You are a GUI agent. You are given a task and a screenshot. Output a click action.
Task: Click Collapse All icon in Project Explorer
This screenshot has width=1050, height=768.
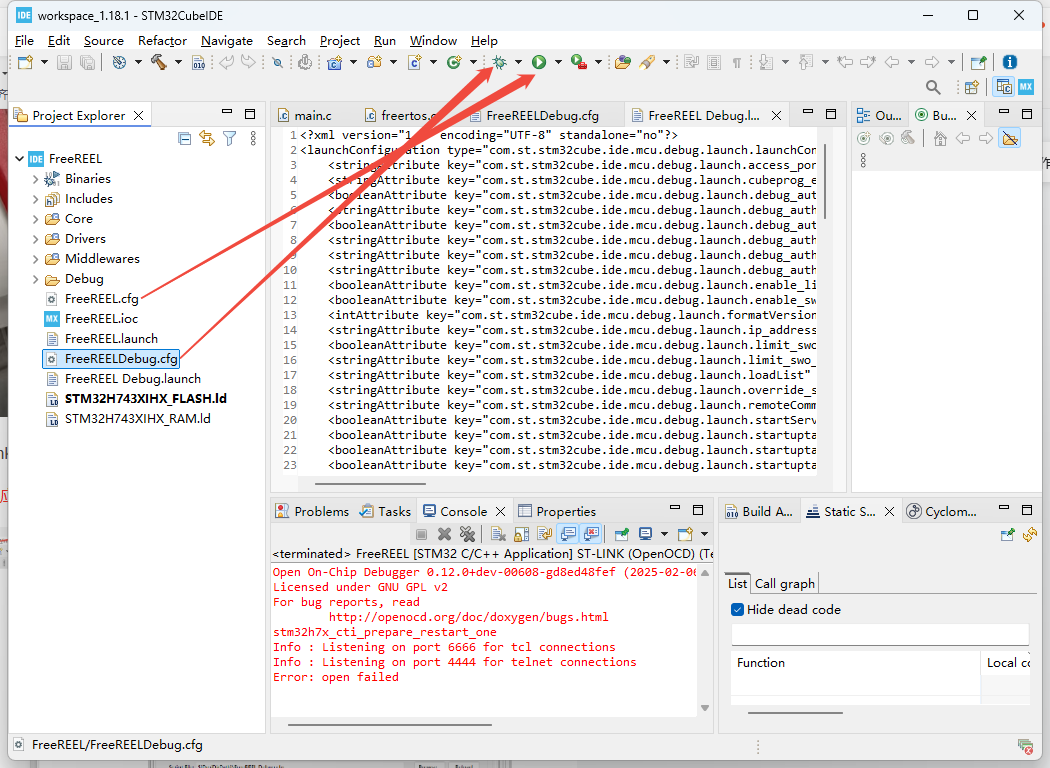(184, 138)
